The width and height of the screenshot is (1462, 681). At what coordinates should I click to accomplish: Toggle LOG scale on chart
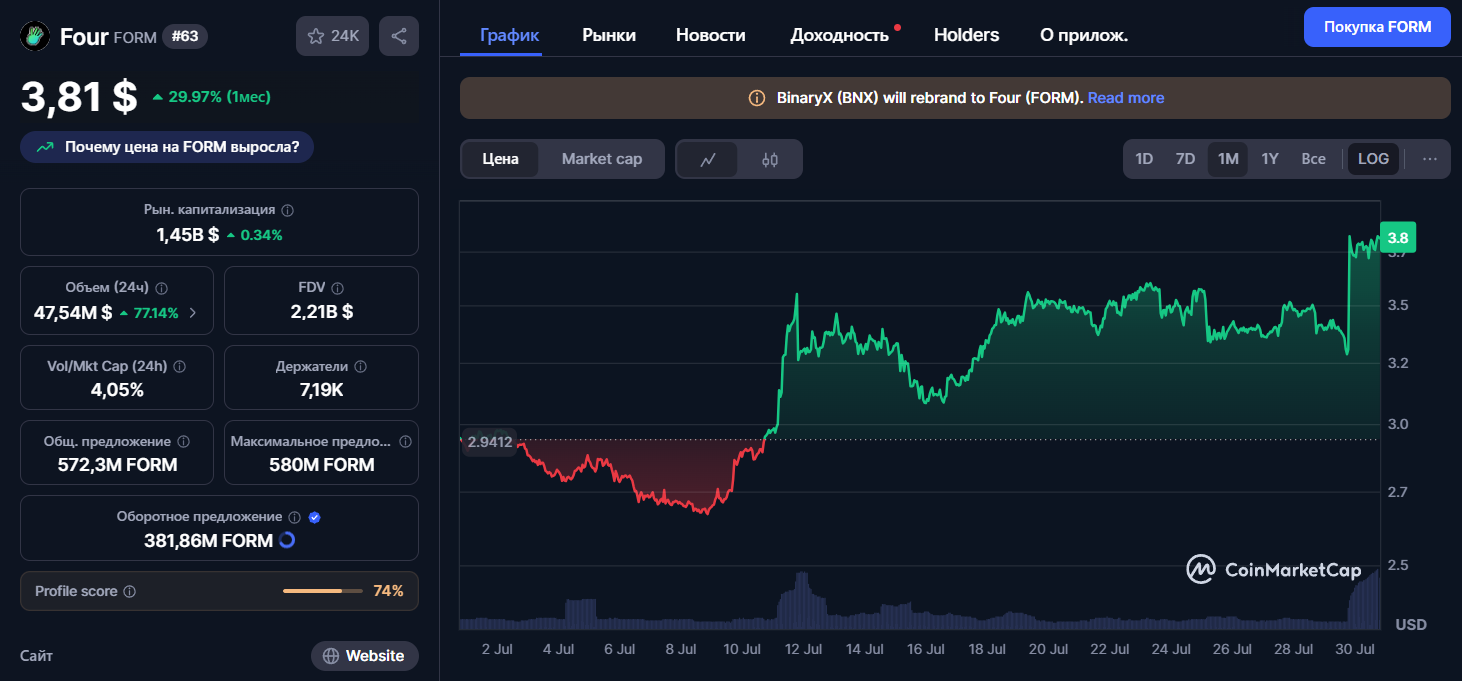[x=1373, y=159]
